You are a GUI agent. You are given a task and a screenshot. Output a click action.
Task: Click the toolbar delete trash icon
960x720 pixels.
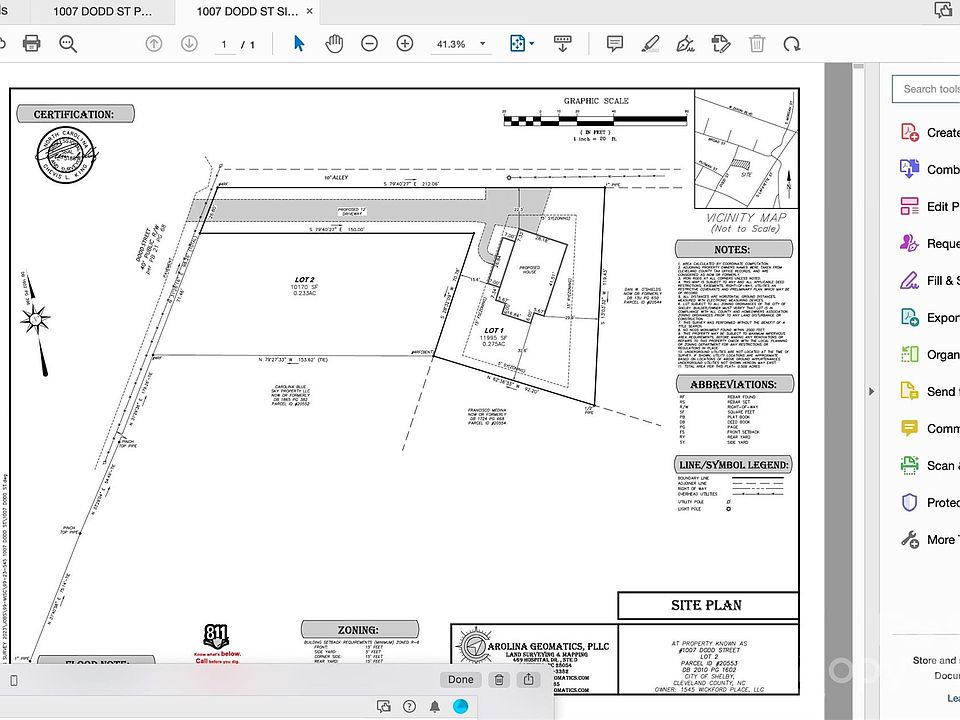[x=757, y=43]
